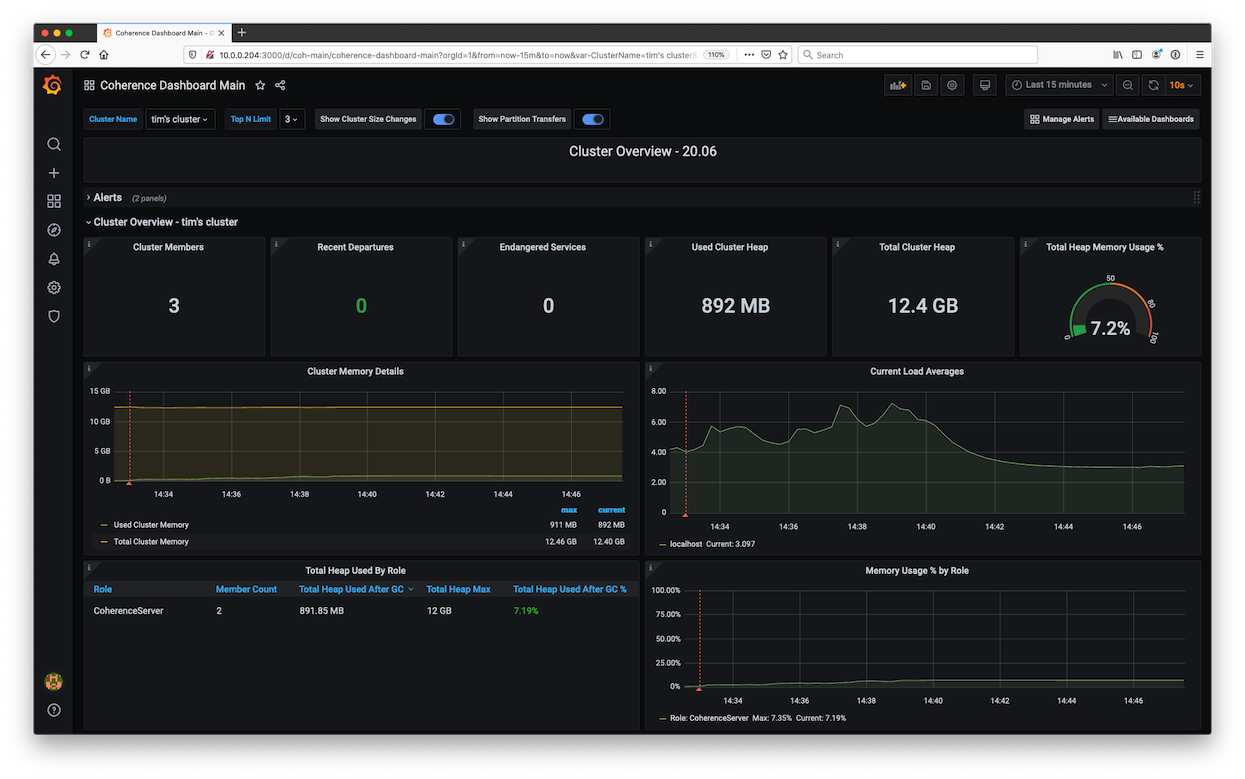Open Server Admin shield icon

(54, 316)
